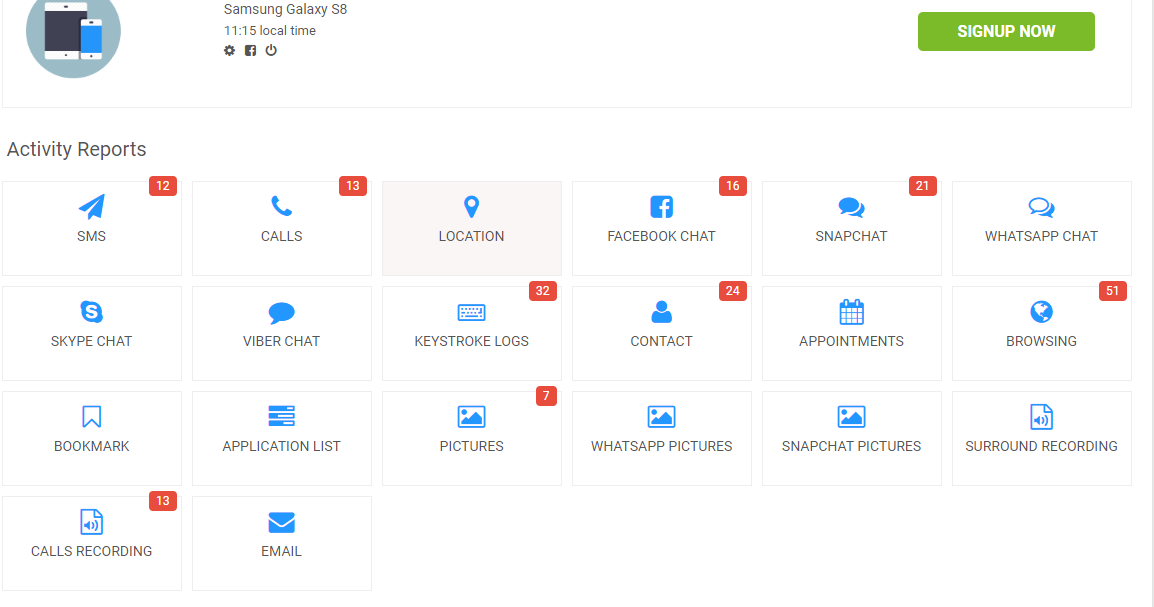This screenshot has height=607, width=1154.
Task: Click the red 51 badge on Browsing
Action: coord(1112,291)
